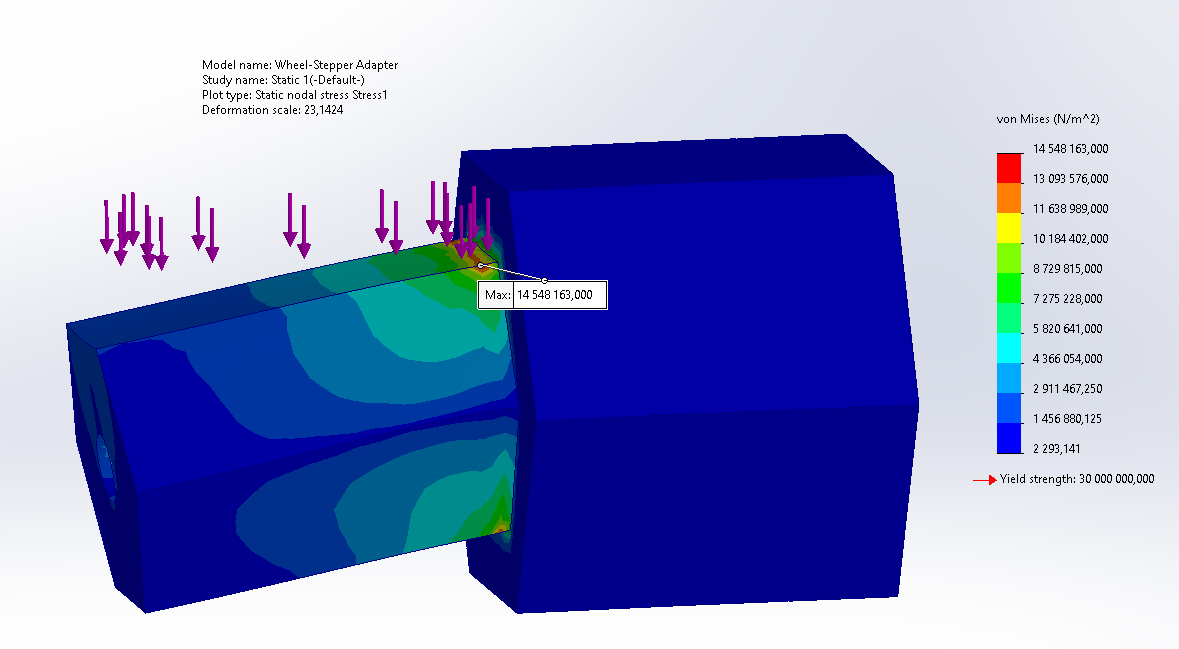Image resolution: width=1179 pixels, height=649 pixels.
Task: Click the 14 548 163,000 value in Max callout
Action: [555, 295]
